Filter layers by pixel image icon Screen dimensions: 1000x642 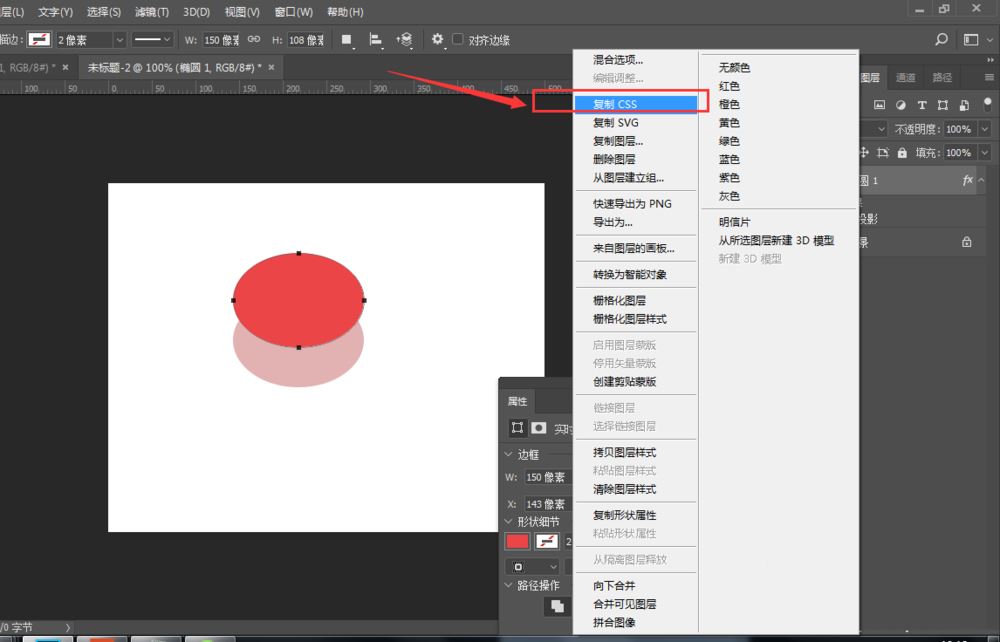tap(879, 105)
